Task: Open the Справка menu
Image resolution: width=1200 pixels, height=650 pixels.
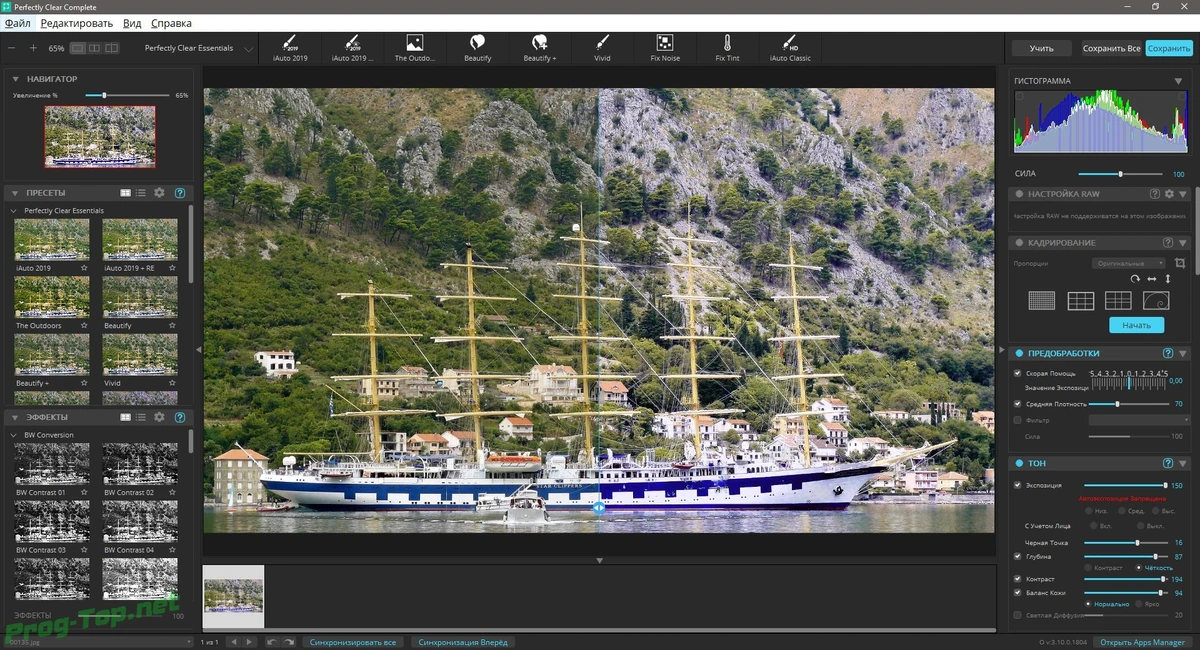Action: click(x=171, y=22)
